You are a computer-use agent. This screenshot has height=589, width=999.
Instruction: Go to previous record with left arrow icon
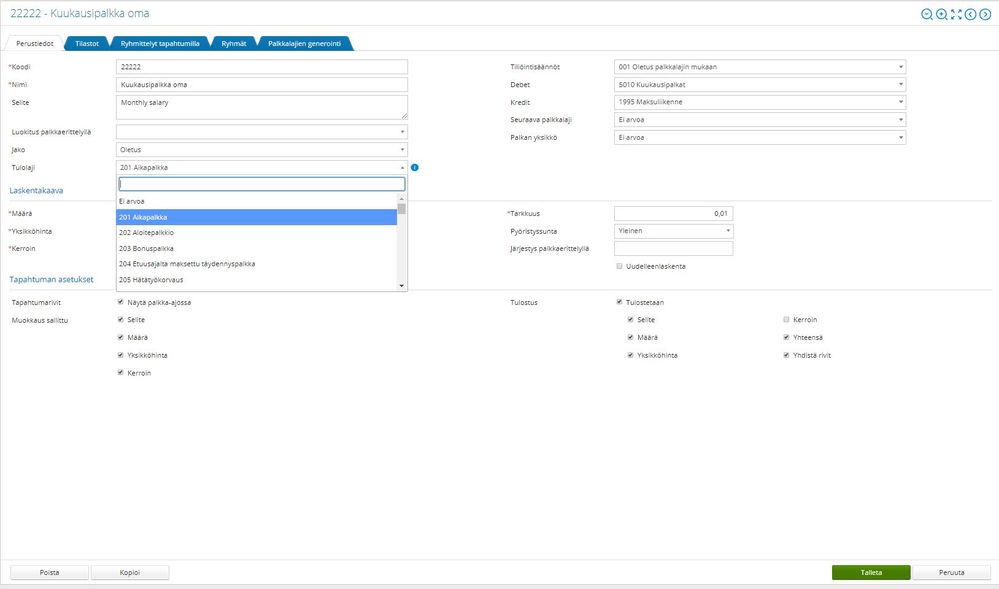click(x=969, y=14)
